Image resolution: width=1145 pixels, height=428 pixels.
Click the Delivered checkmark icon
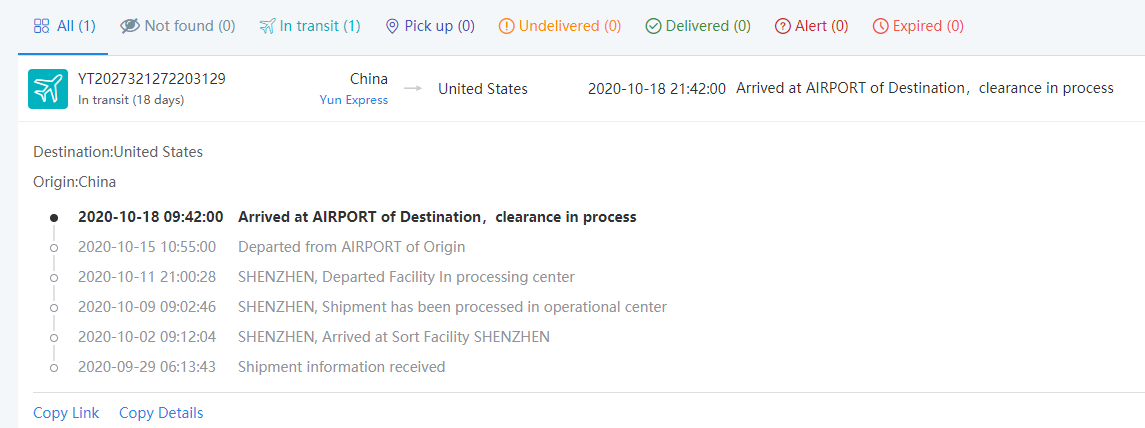[653, 26]
